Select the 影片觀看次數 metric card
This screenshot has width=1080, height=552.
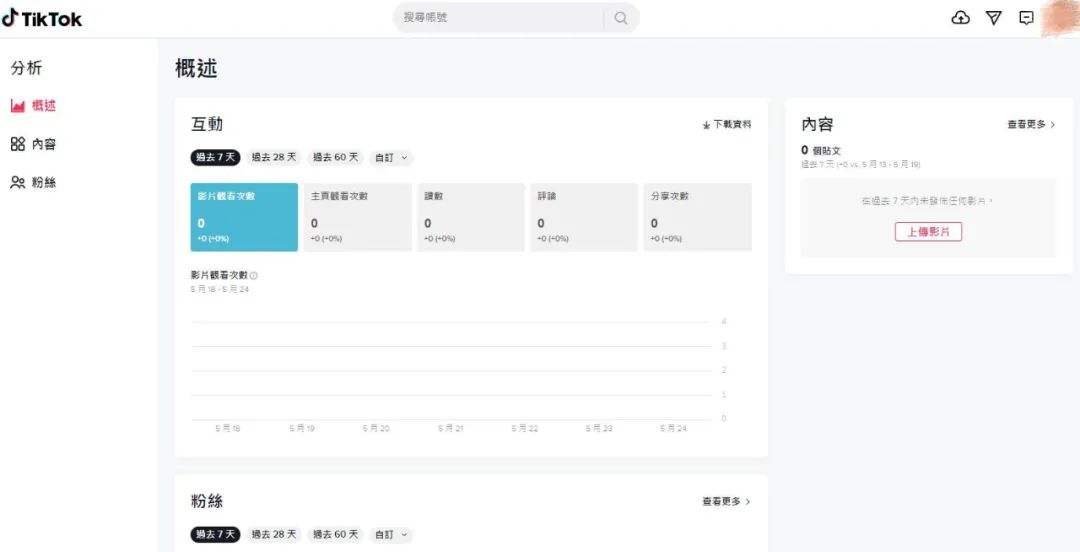(245, 217)
